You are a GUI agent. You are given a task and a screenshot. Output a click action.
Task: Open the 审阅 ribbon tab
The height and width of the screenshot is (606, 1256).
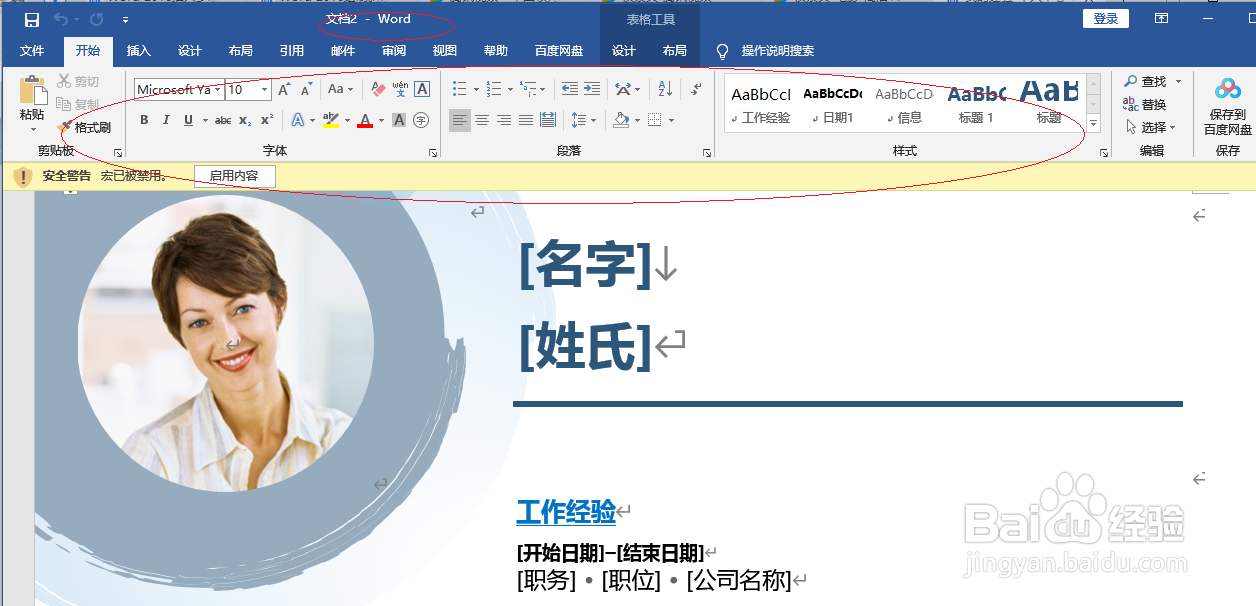pos(393,51)
